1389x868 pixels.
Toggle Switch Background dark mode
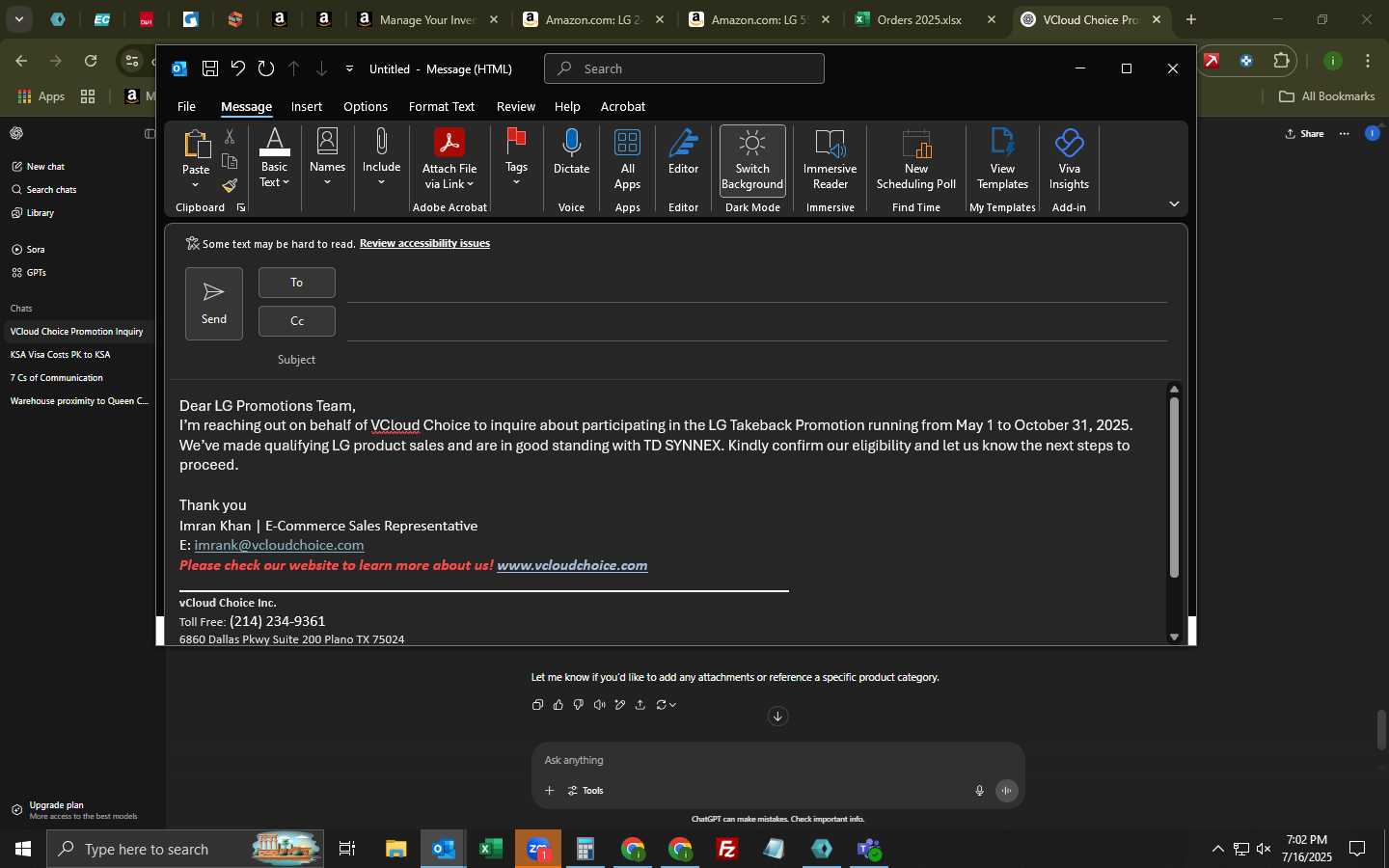(752, 160)
